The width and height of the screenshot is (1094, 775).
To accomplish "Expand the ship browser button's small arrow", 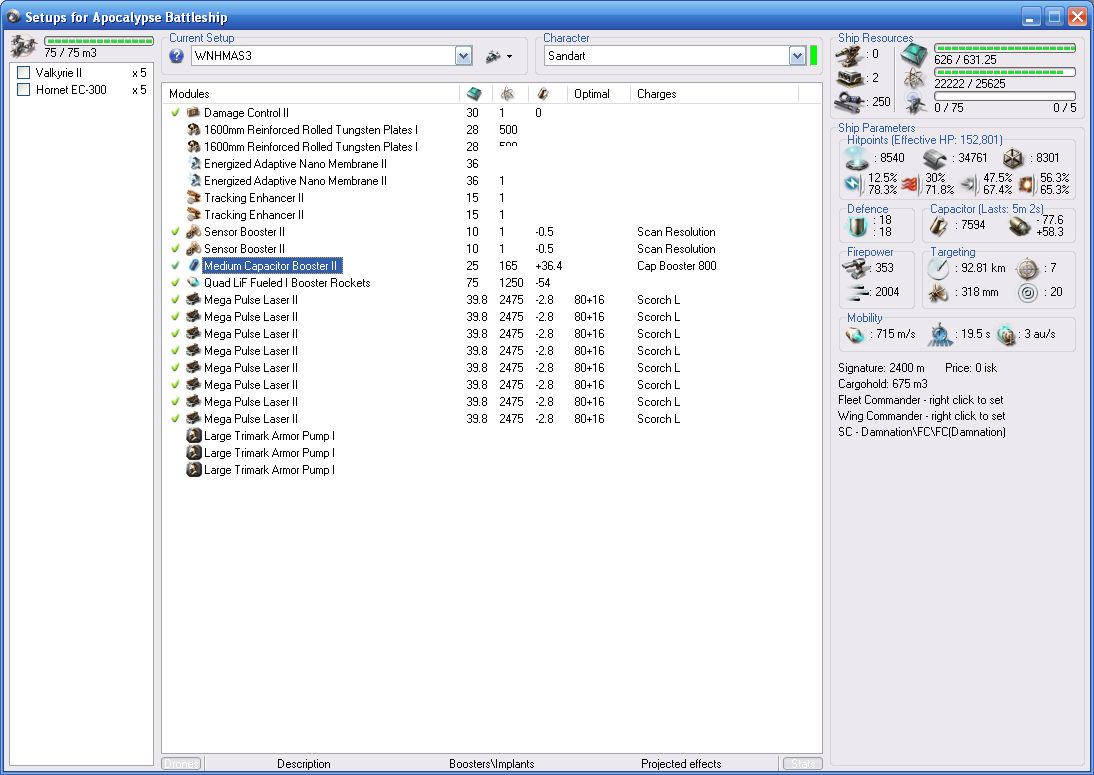I will 509,57.
